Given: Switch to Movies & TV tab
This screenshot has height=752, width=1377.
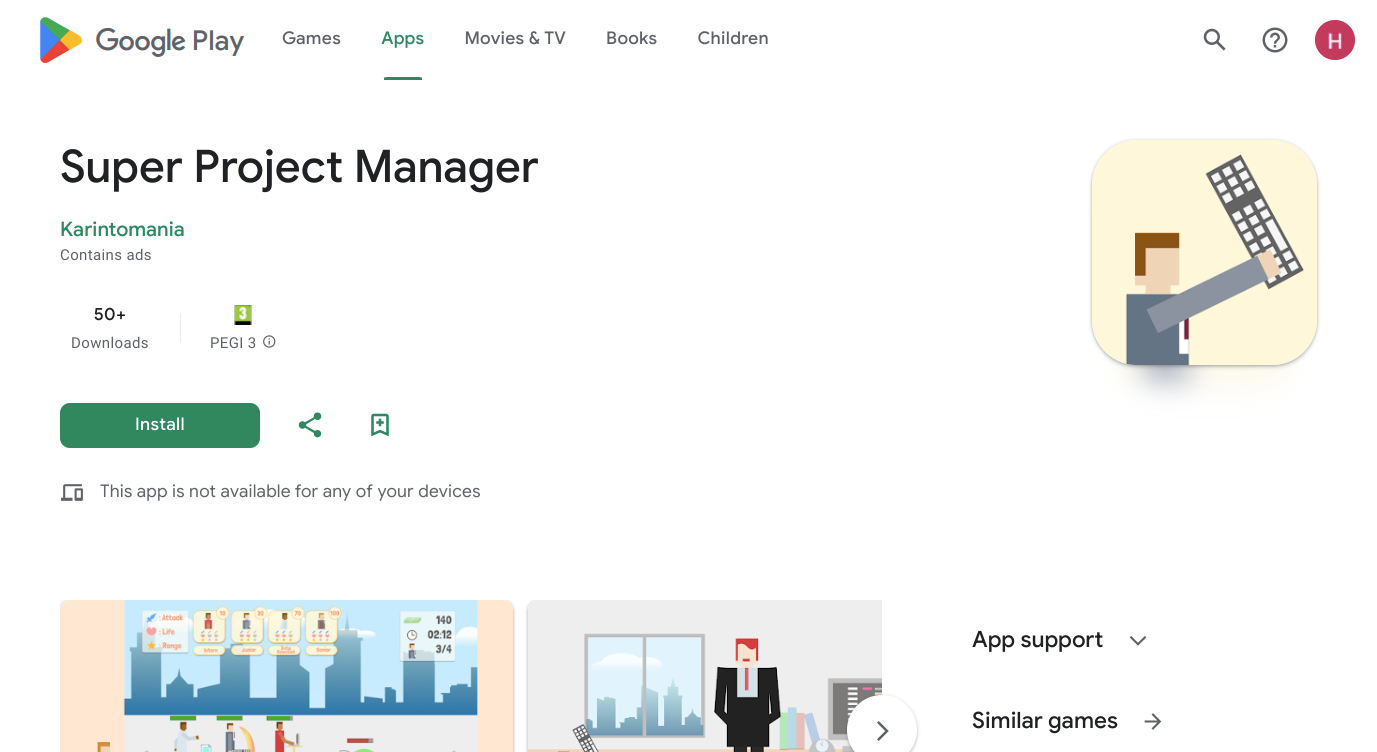Looking at the screenshot, I should tap(515, 38).
